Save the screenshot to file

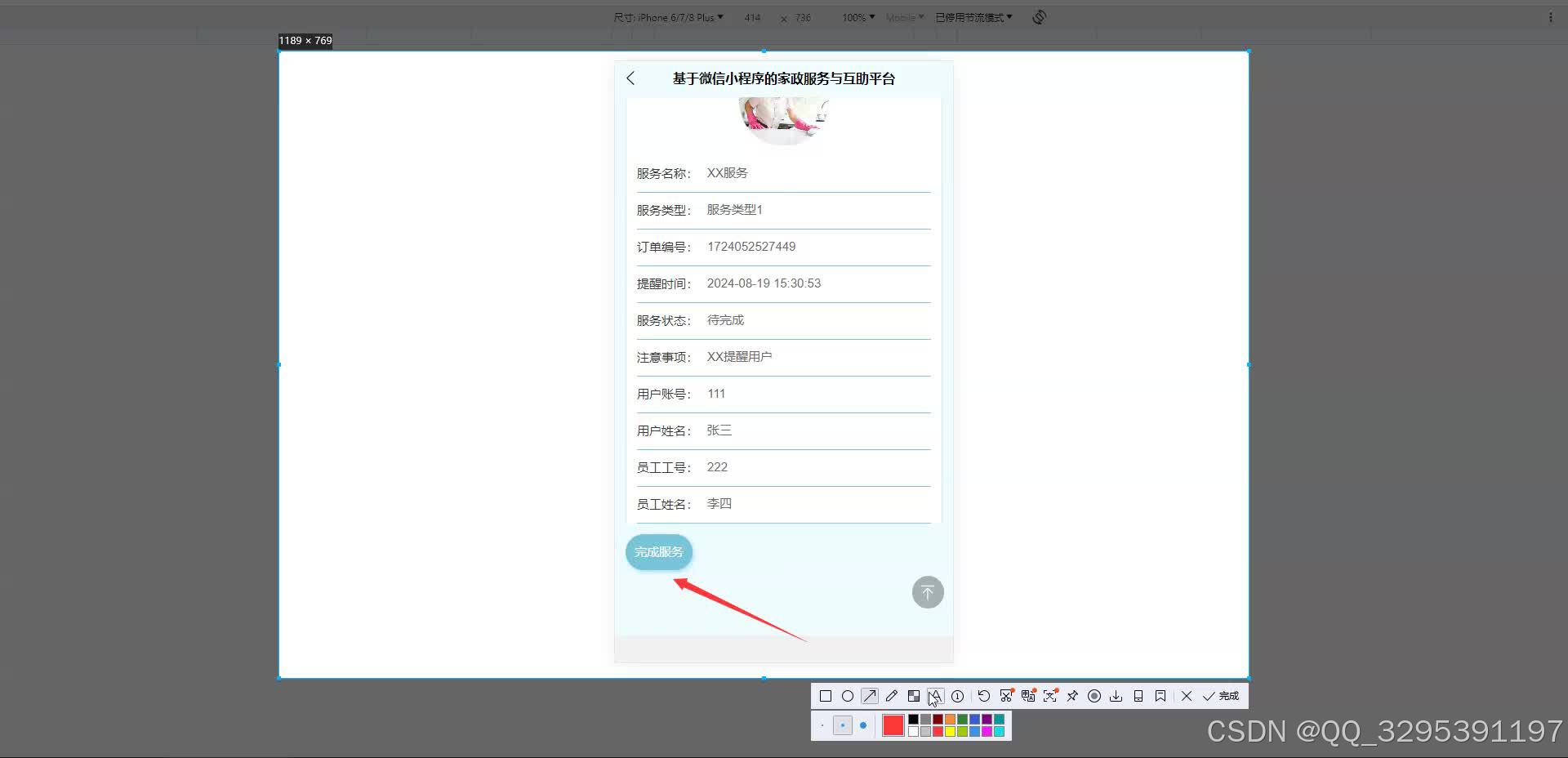1116,696
